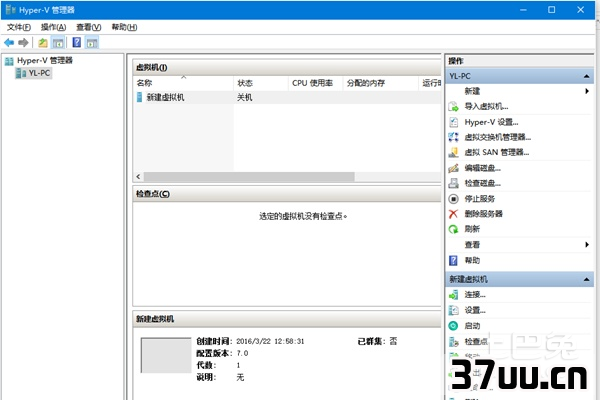Viewport: 600px width, 400px height.
Task: Click the 新建 action label
Action: [472, 91]
